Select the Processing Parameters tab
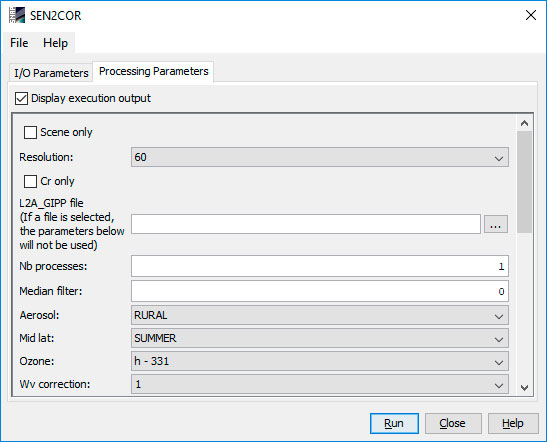The image size is (547, 442). [x=153, y=71]
